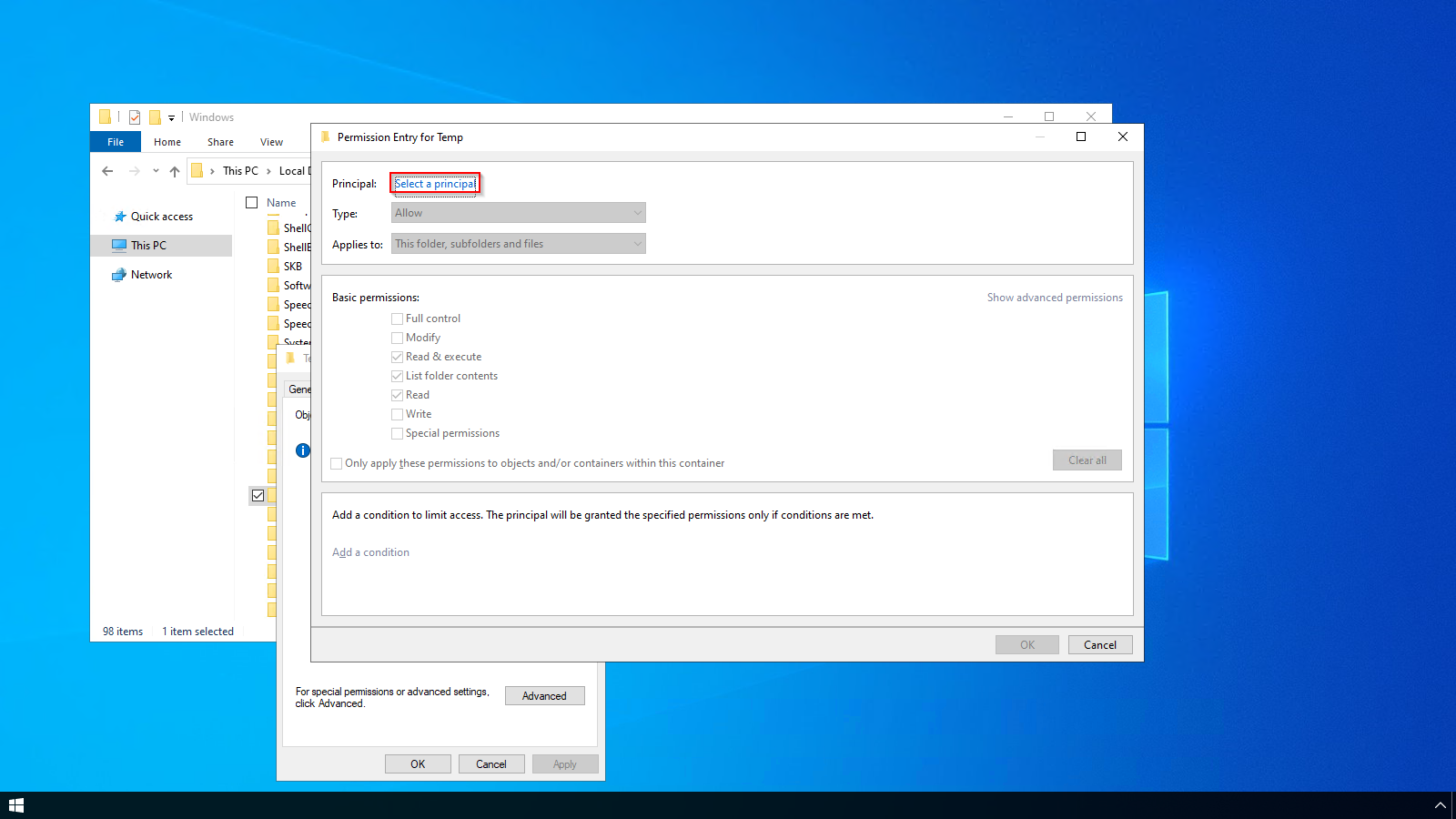Viewport: 1456px width, 819px height.
Task: Navigate up one folder level
Action: pyautogui.click(x=175, y=171)
